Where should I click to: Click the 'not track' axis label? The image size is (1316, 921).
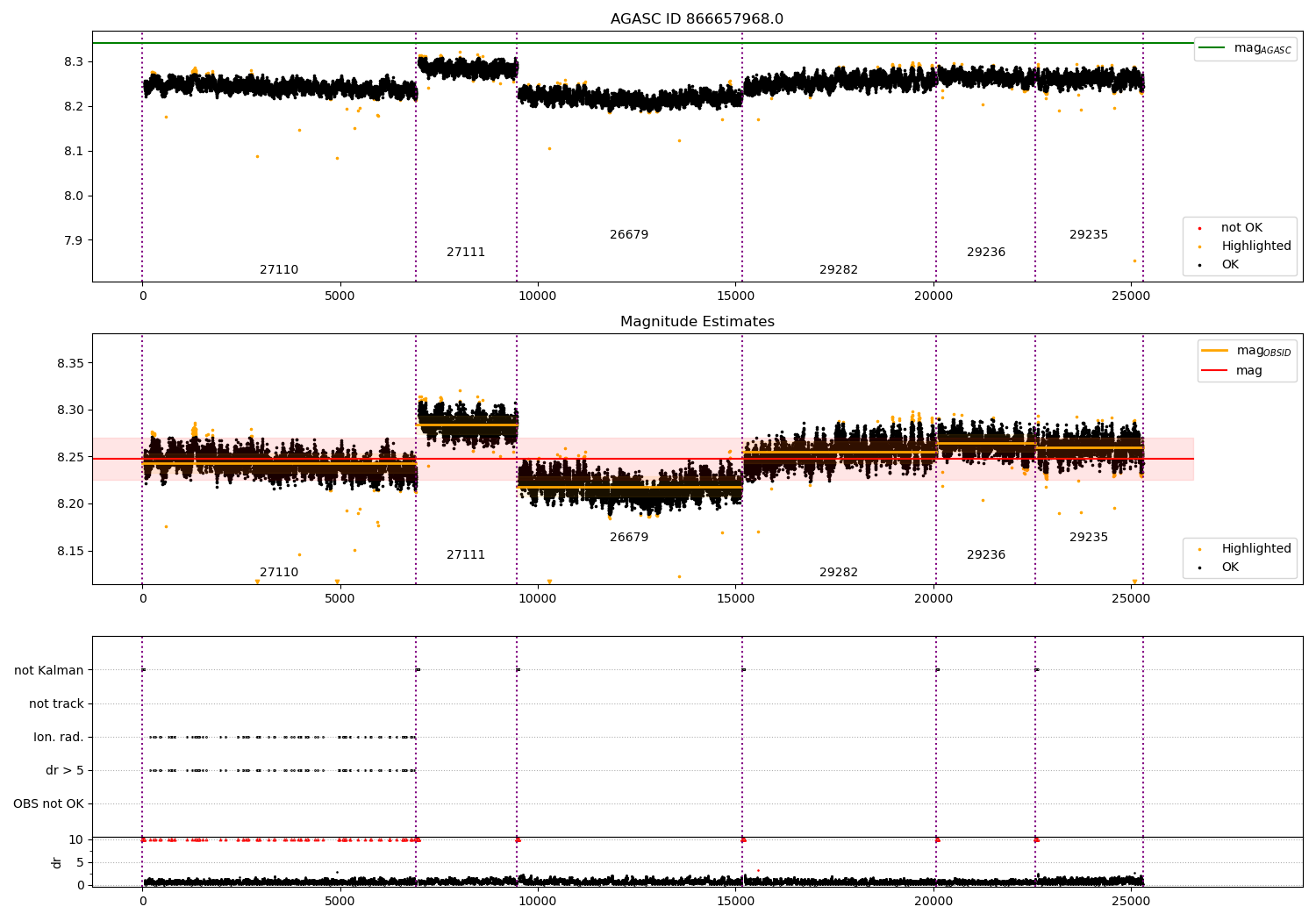(56, 704)
